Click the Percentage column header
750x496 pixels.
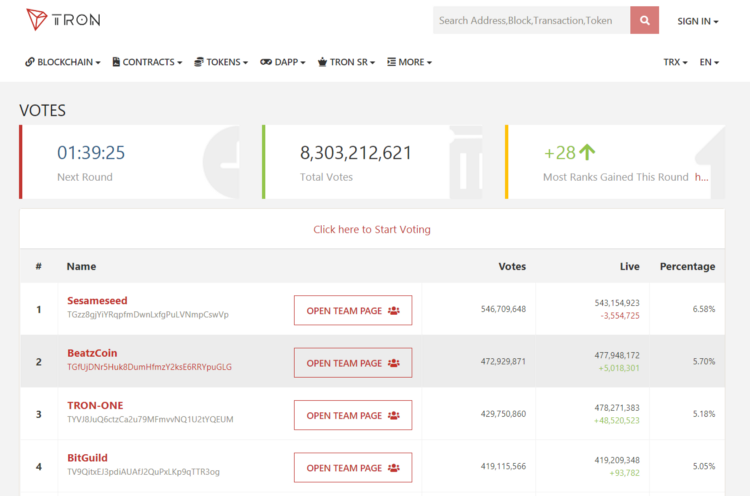coord(687,266)
